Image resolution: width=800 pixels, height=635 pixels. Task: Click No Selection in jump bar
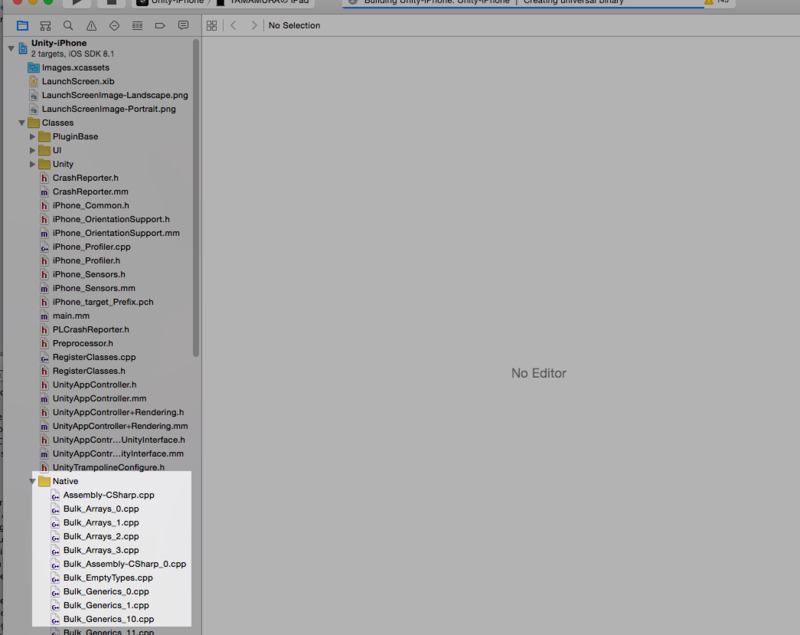coord(294,26)
